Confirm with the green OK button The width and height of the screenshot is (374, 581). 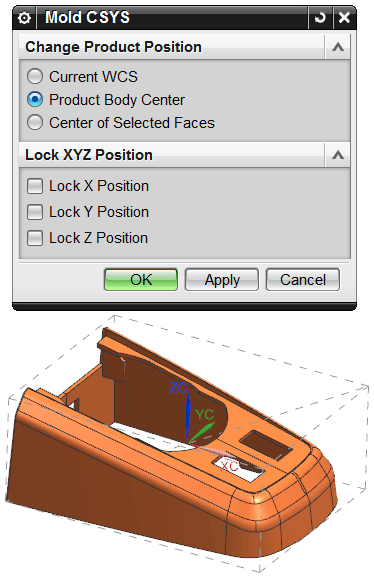(141, 280)
